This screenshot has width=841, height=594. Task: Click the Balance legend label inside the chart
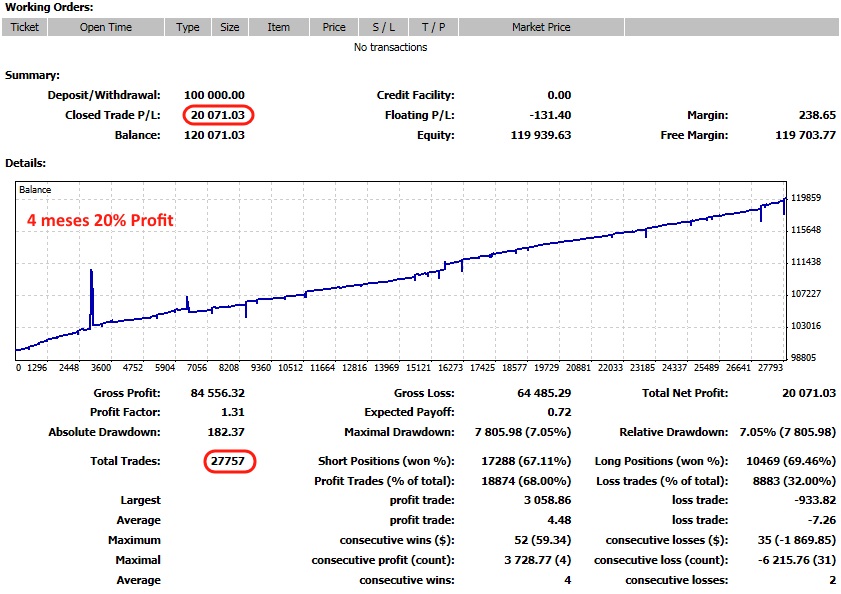point(35,189)
